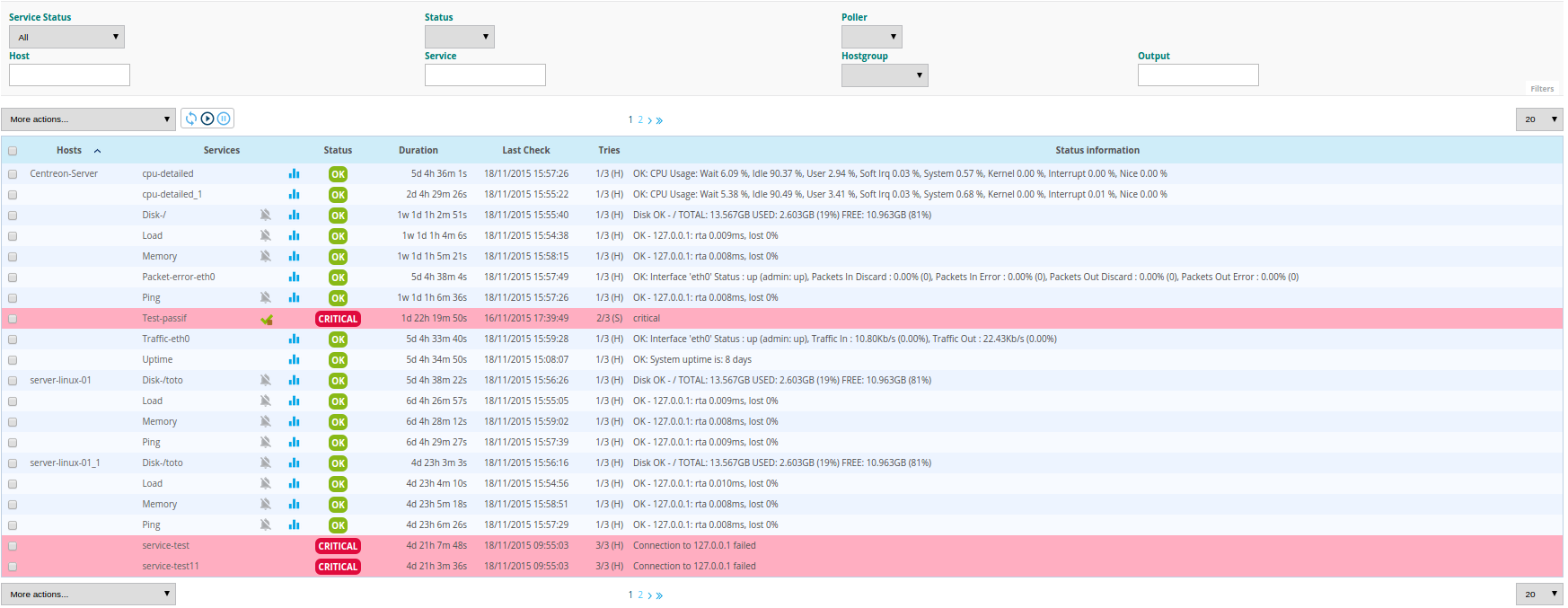Go to page 2 in top pagination
The height and width of the screenshot is (608, 1568).
click(640, 119)
